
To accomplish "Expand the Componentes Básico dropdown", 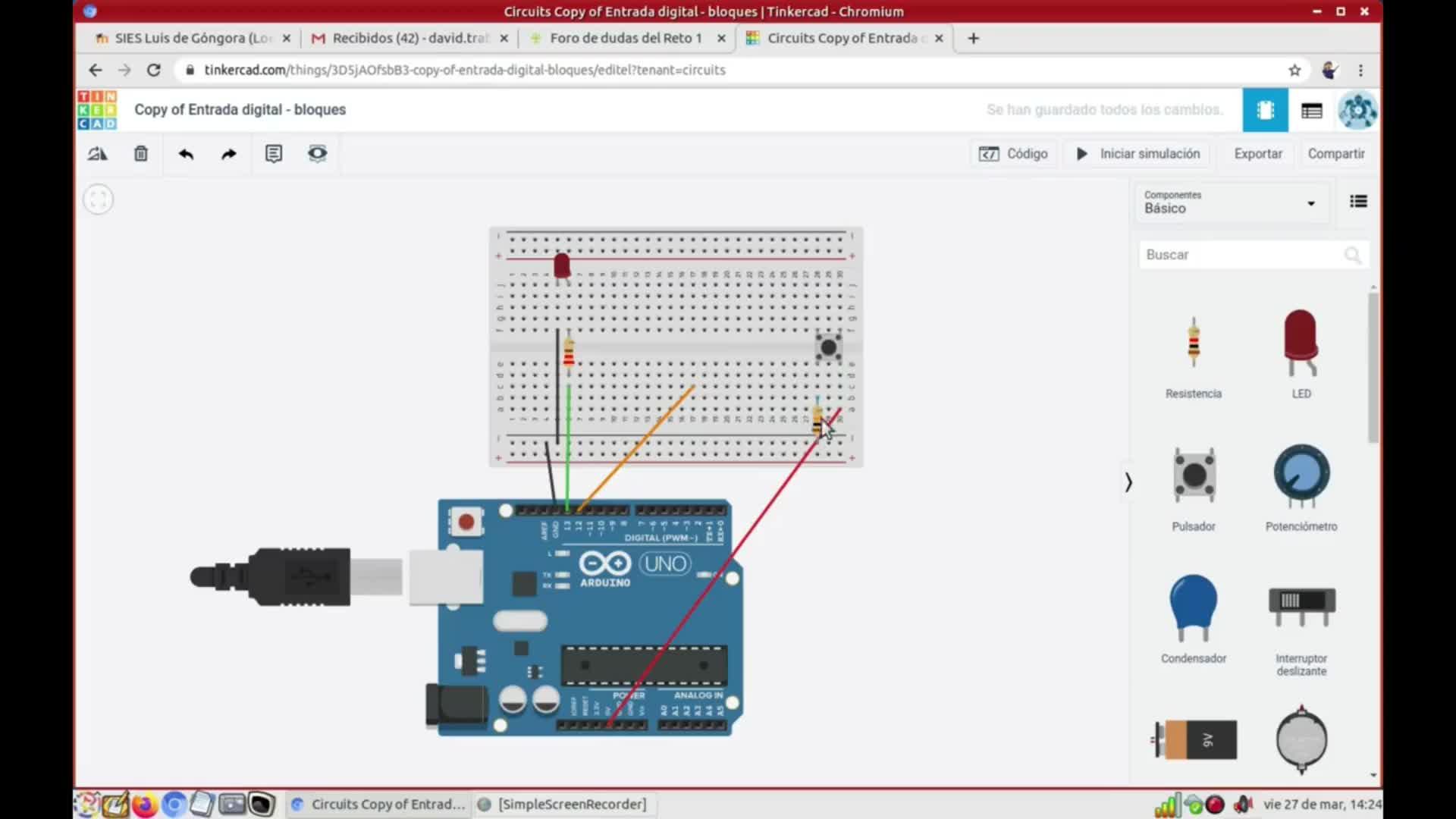I will pos(1232,202).
